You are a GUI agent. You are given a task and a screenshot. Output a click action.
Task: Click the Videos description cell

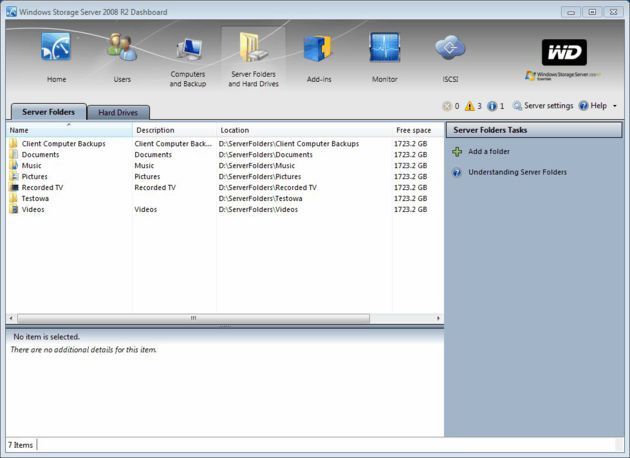point(145,209)
